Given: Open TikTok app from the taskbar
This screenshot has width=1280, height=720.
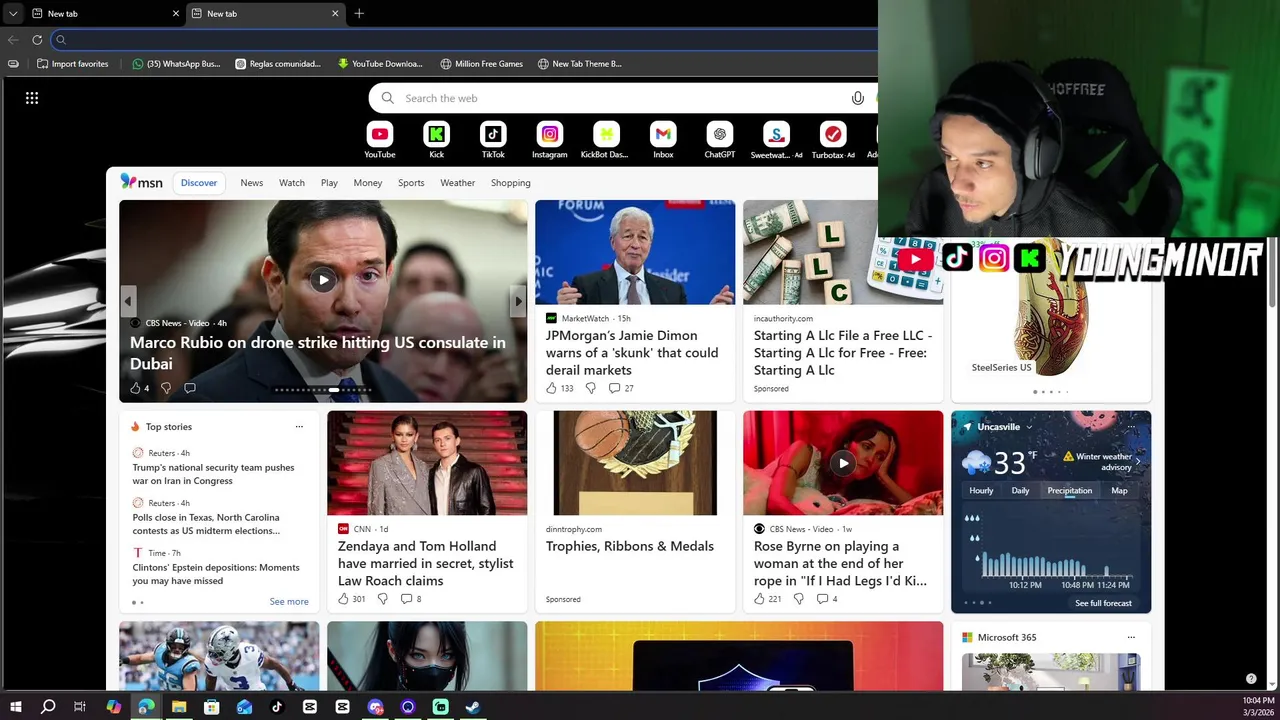Looking at the screenshot, I should click(277, 707).
